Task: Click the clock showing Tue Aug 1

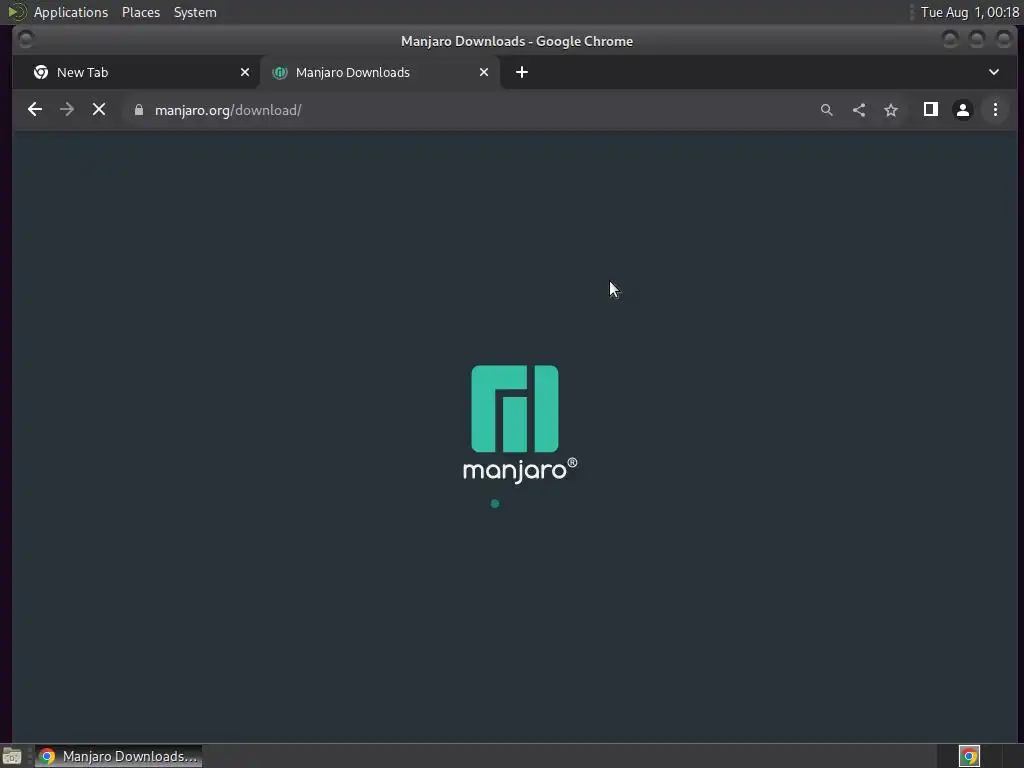Action: point(970,12)
